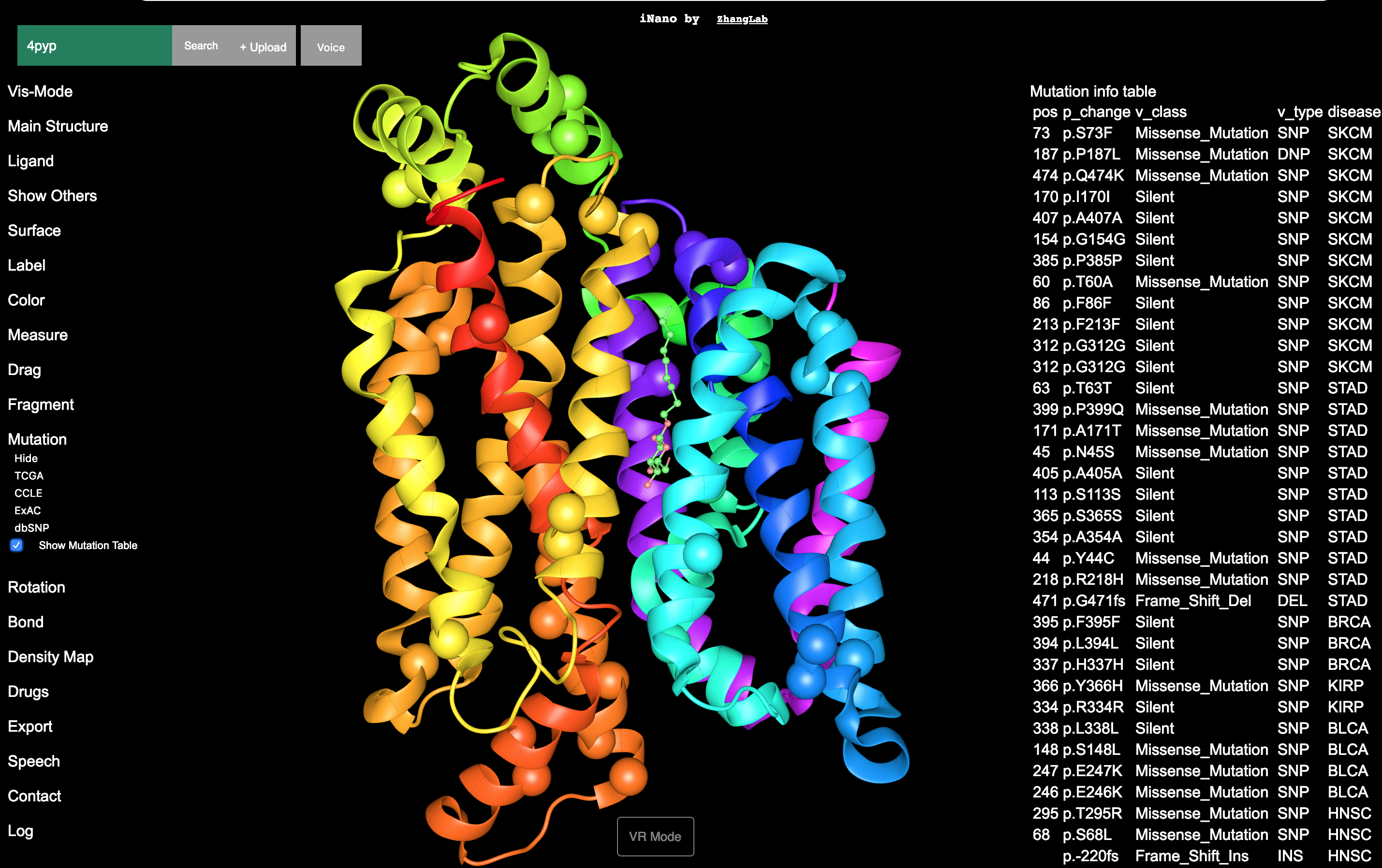The width and height of the screenshot is (1382, 868).
Task: Expand the Main Structure options
Action: tap(58, 126)
